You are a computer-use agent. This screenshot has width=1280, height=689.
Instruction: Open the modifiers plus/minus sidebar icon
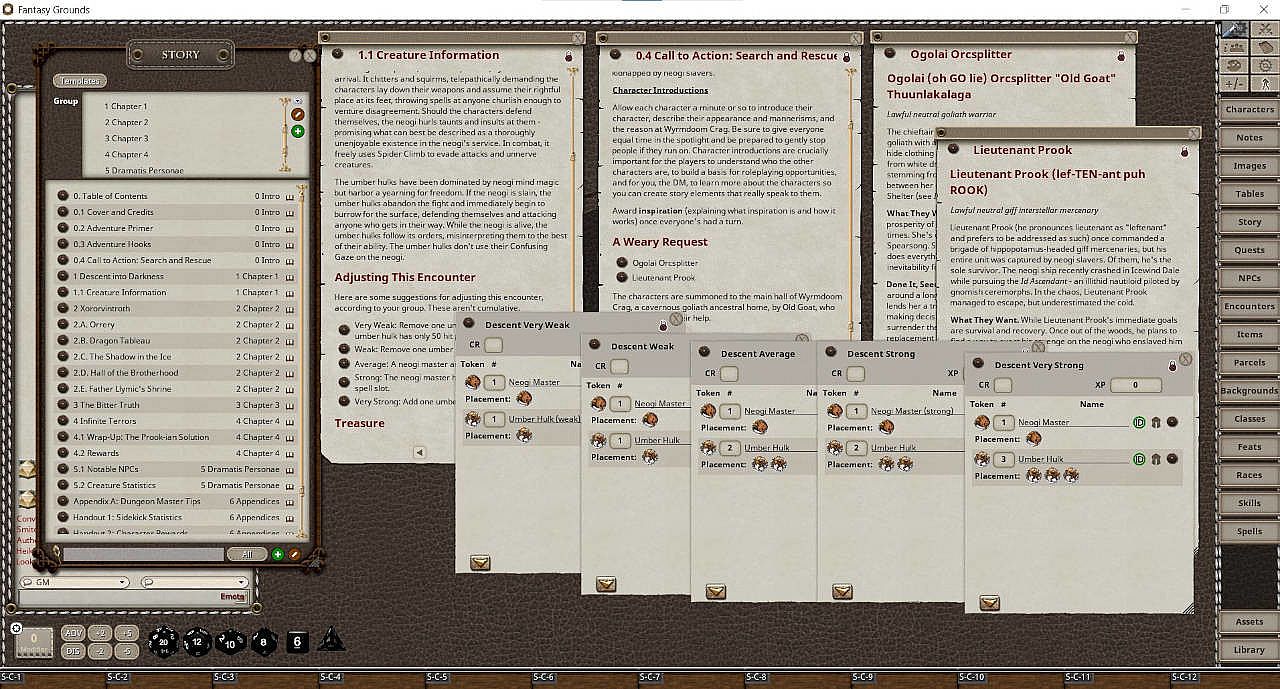pos(1234,83)
